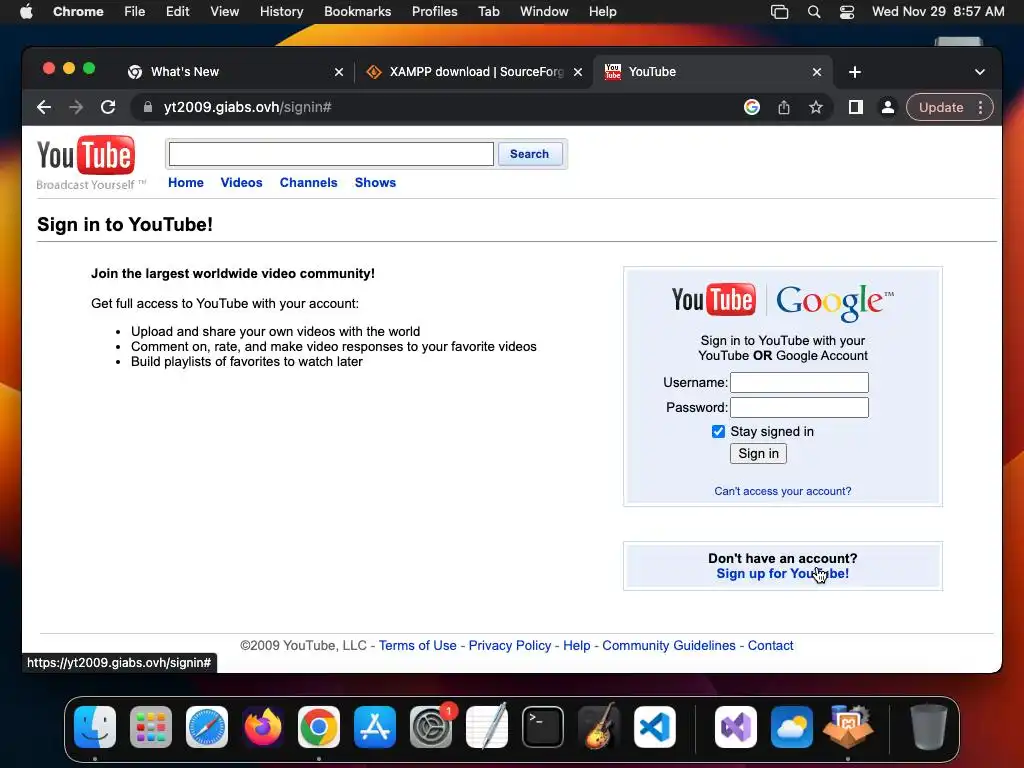The width and height of the screenshot is (1024, 768).
Task: Open the Window menu
Action: tap(544, 12)
